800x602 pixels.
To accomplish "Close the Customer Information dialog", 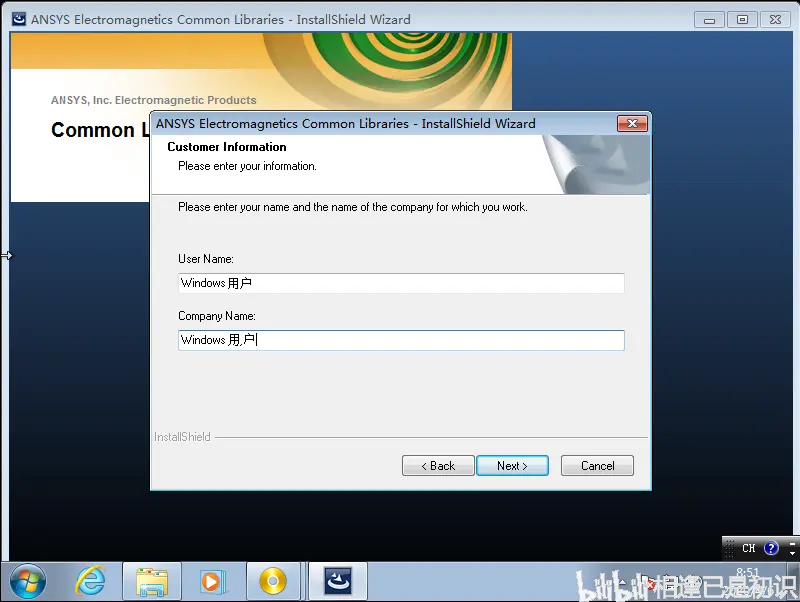I will coord(632,123).
